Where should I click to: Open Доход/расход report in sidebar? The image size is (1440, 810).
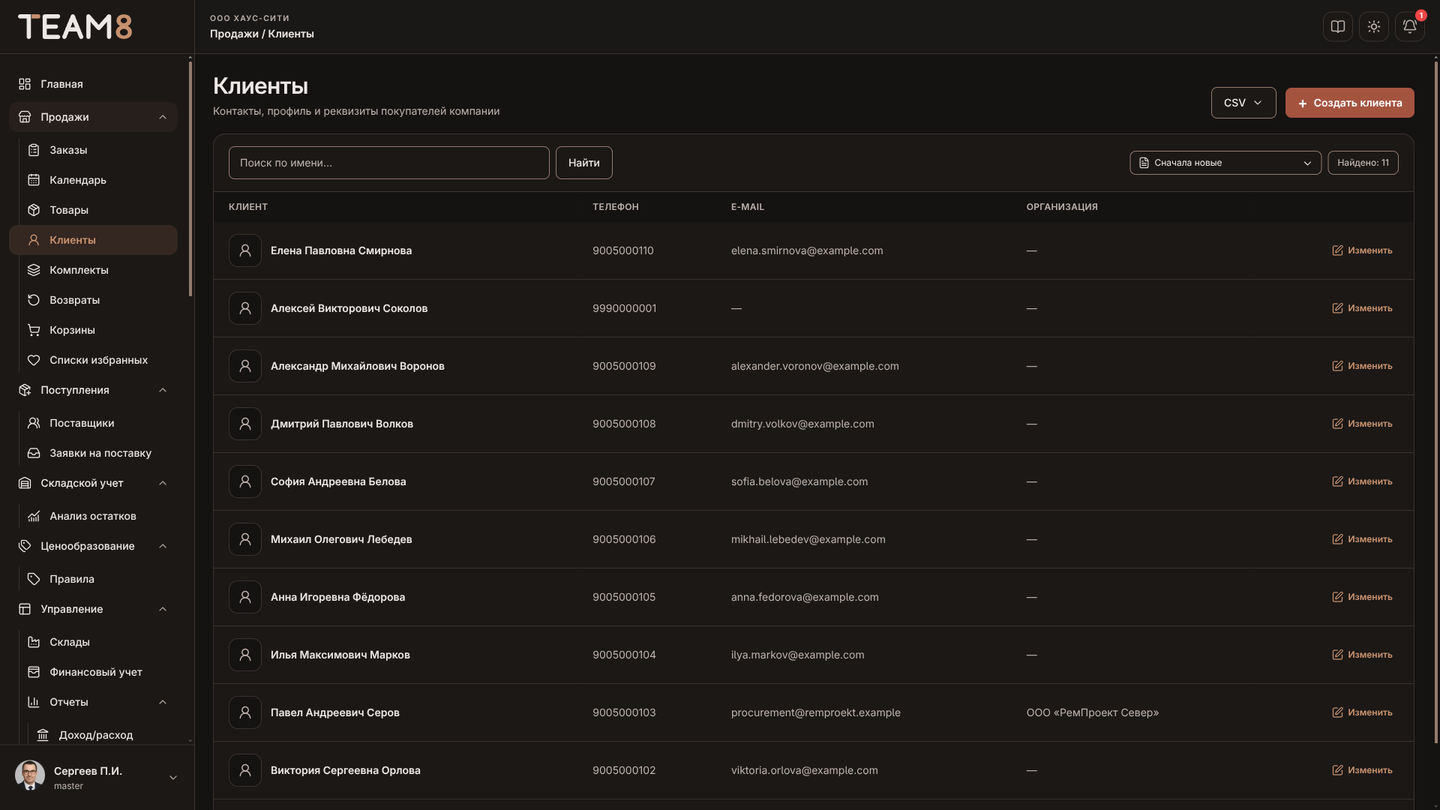96,735
